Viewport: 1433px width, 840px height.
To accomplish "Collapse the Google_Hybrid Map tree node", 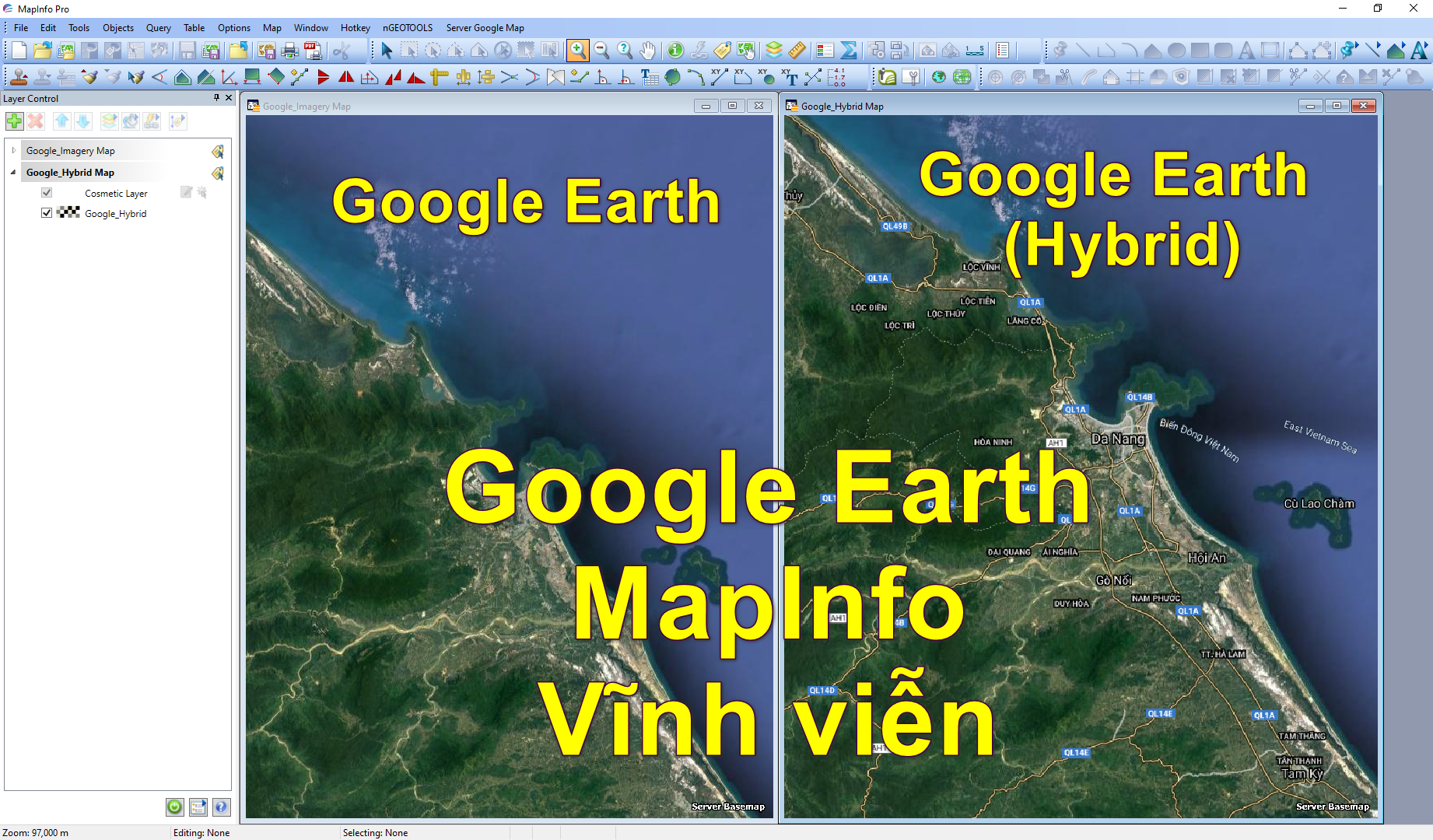I will pos(13,173).
